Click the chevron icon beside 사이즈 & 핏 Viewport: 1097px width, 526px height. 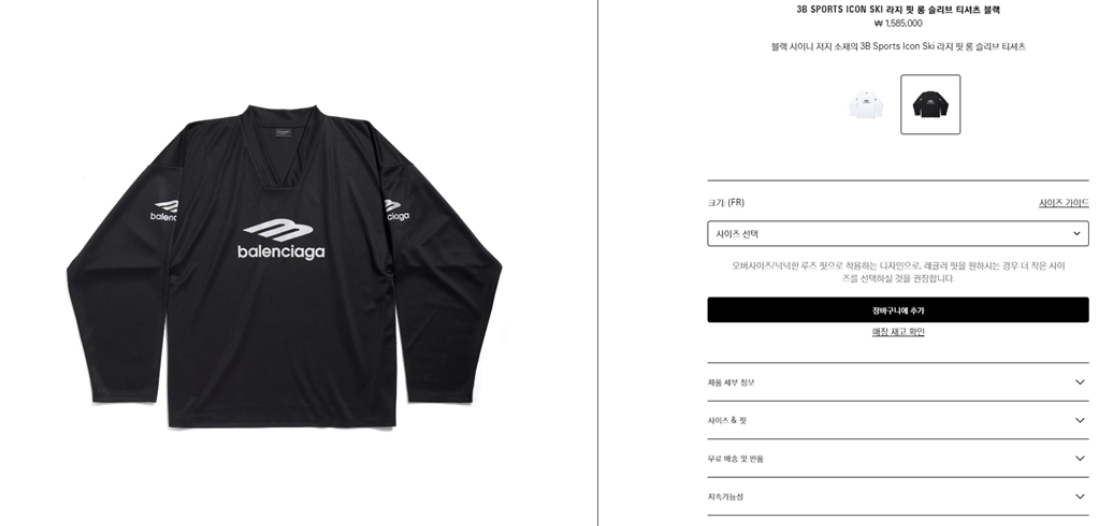pos(1080,420)
